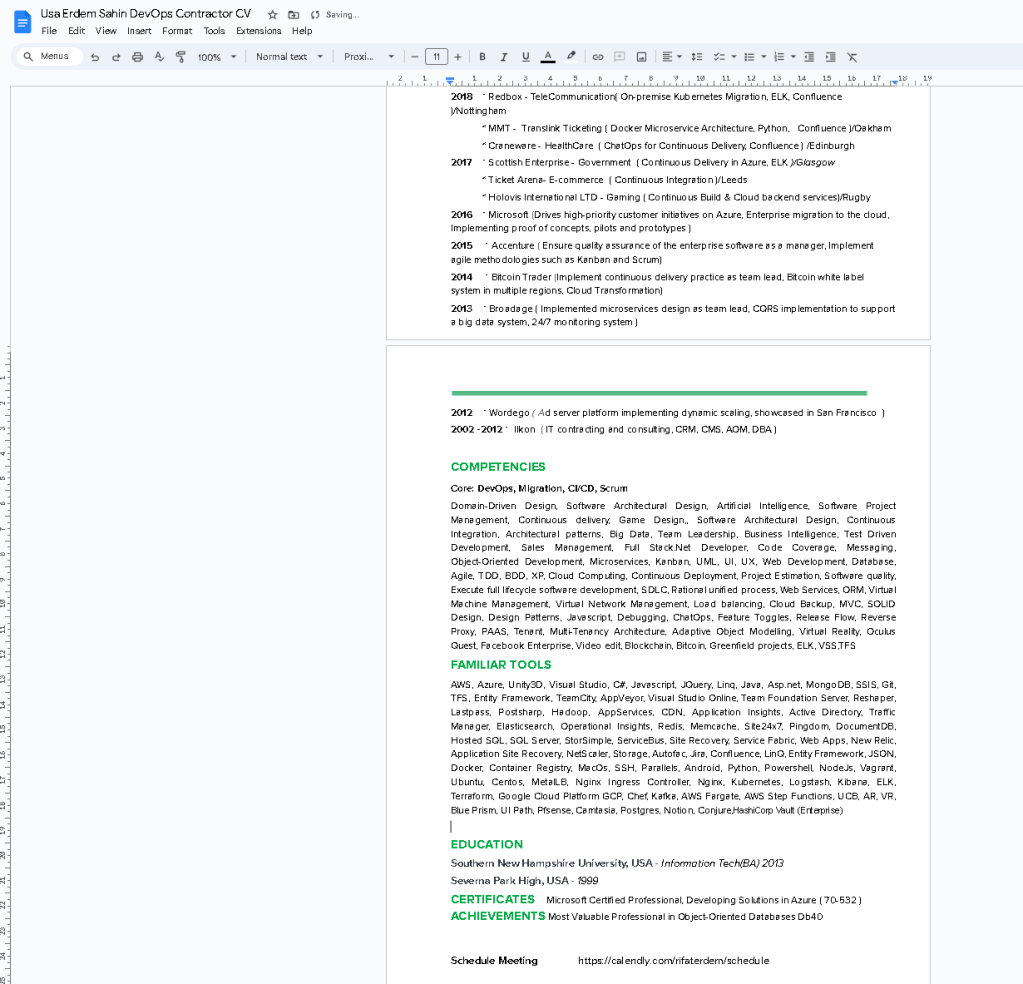Open the text color picker
The width and height of the screenshot is (1023, 984).
pos(548,57)
